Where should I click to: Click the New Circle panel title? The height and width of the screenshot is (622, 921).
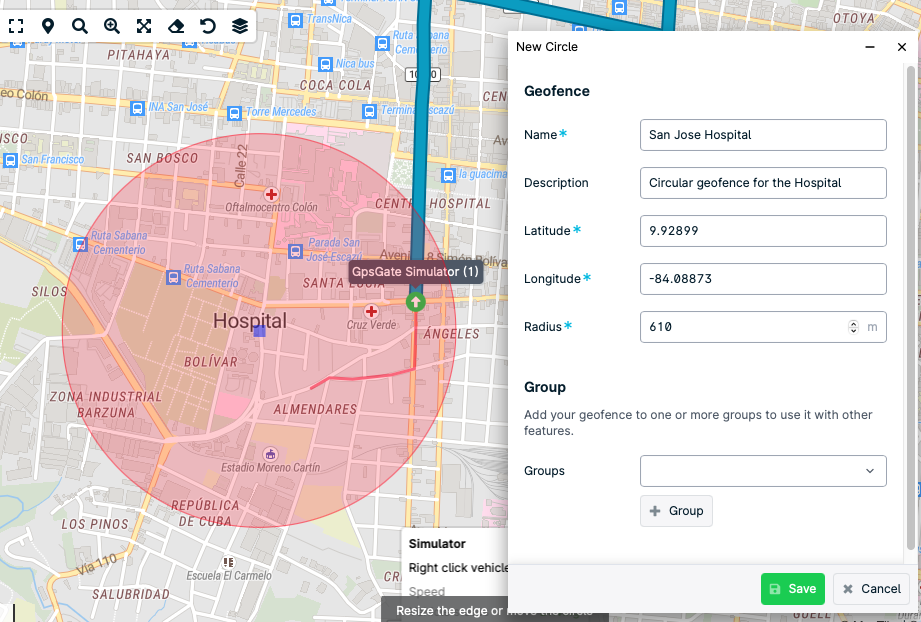(x=547, y=47)
